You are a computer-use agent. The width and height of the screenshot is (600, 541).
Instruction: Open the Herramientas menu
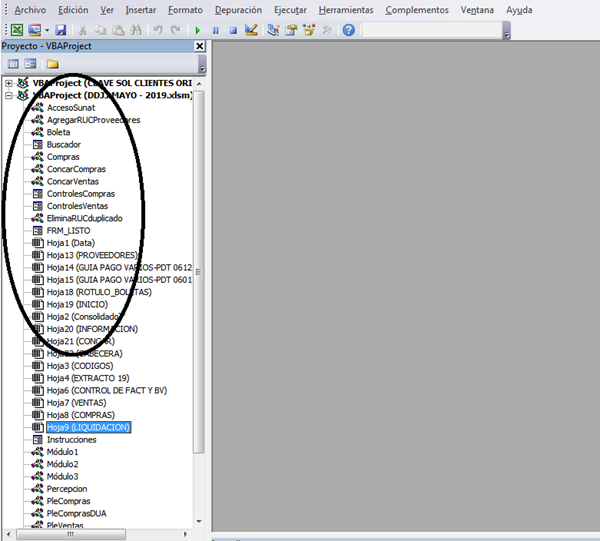coord(346,10)
